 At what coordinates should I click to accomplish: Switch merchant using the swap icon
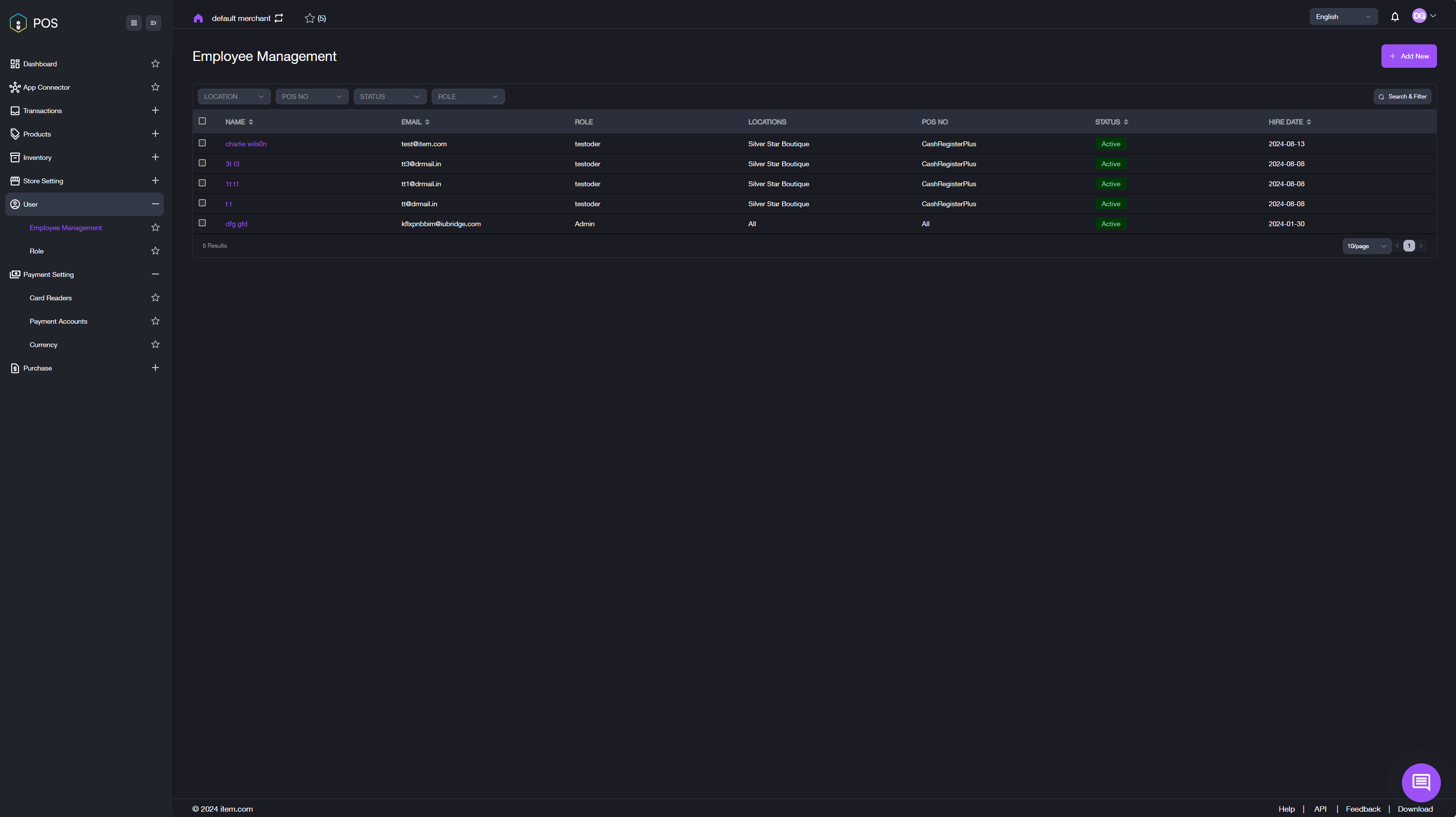point(279,18)
